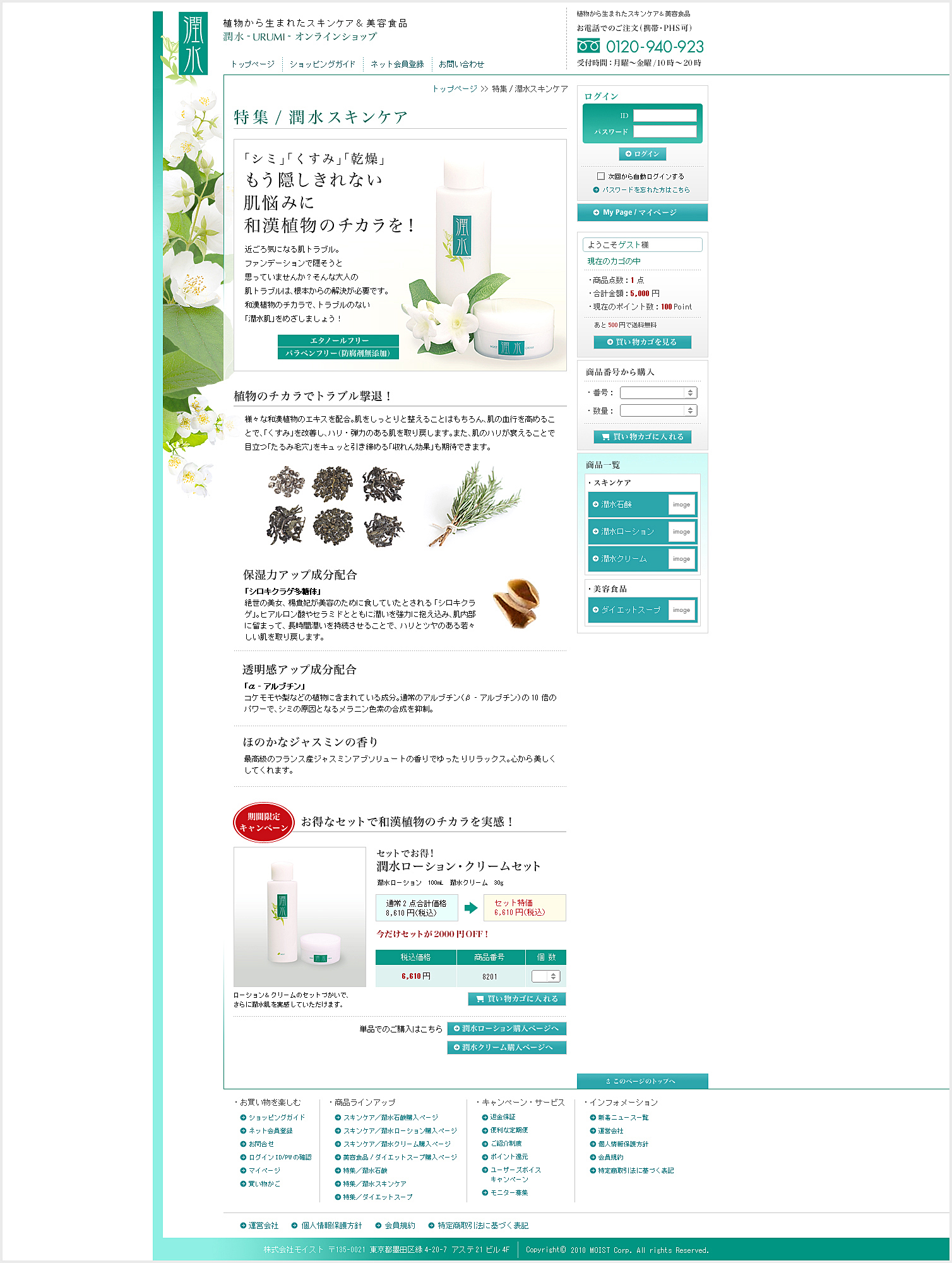Open the 個数 dropdown for item 8201

[546, 976]
